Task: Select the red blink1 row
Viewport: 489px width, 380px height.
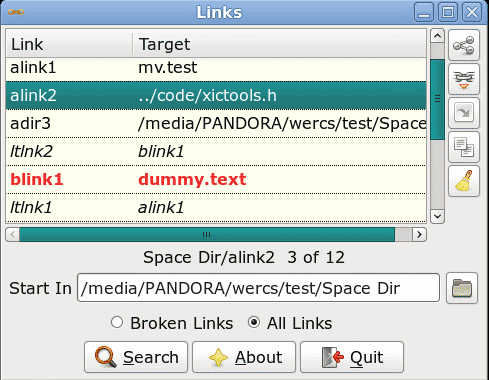Action: point(216,180)
